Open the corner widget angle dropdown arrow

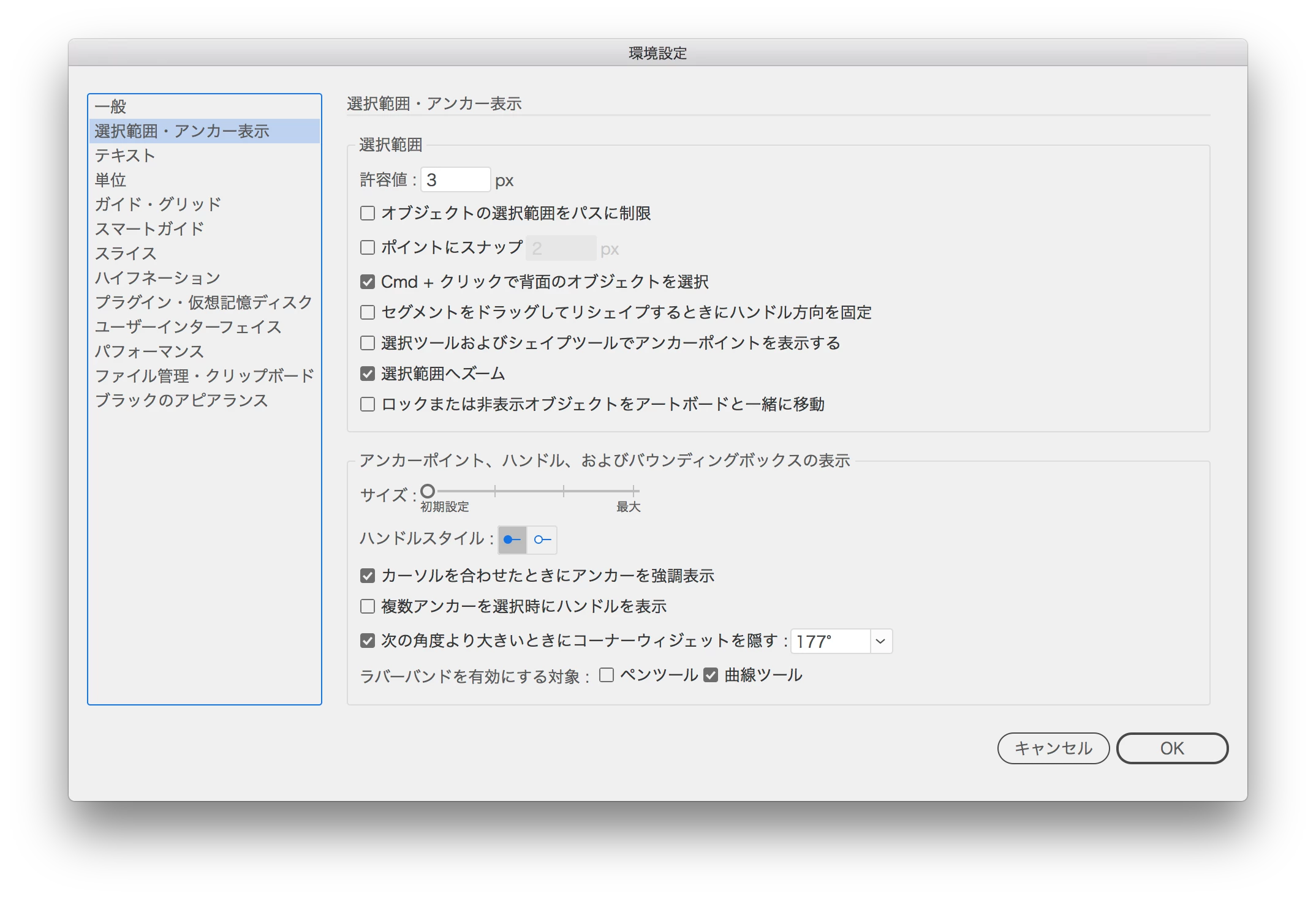(x=880, y=641)
